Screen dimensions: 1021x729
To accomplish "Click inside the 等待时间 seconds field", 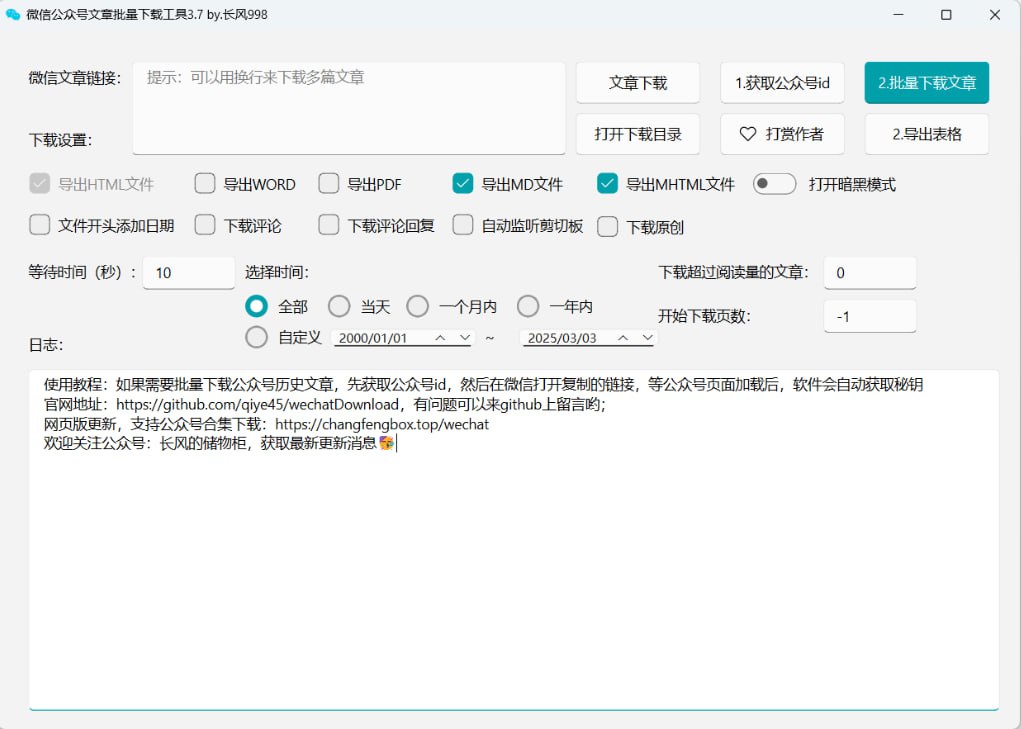I will pos(188,272).
